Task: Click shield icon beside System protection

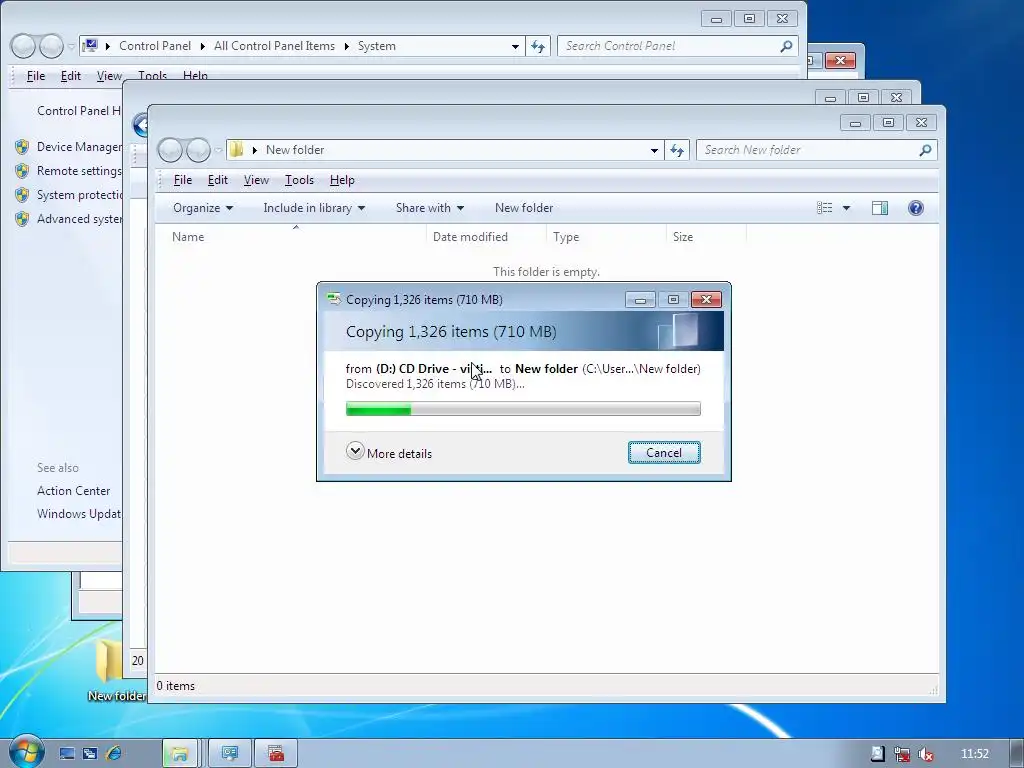Action: point(22,195)
